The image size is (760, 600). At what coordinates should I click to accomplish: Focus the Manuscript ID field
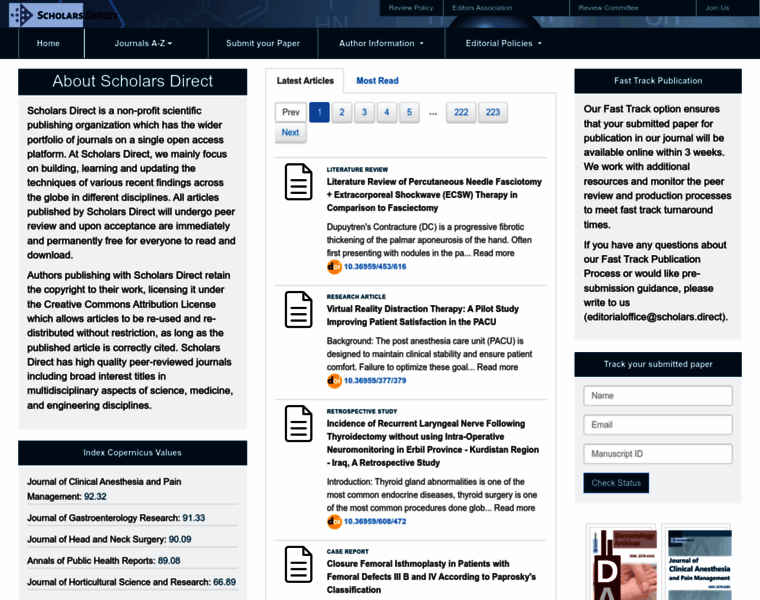tap(658, 454)
